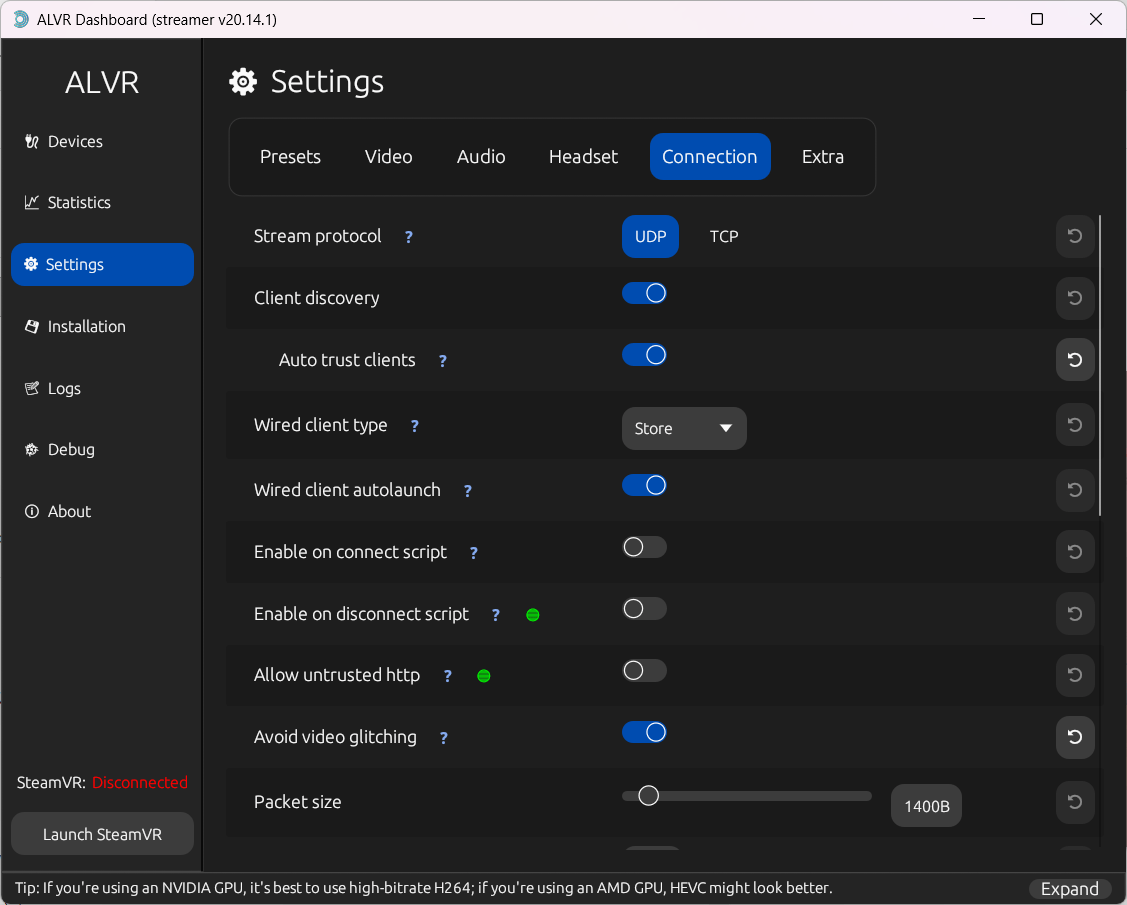
Task: Click help icon beside Wired client type
Action: [415, 426]
